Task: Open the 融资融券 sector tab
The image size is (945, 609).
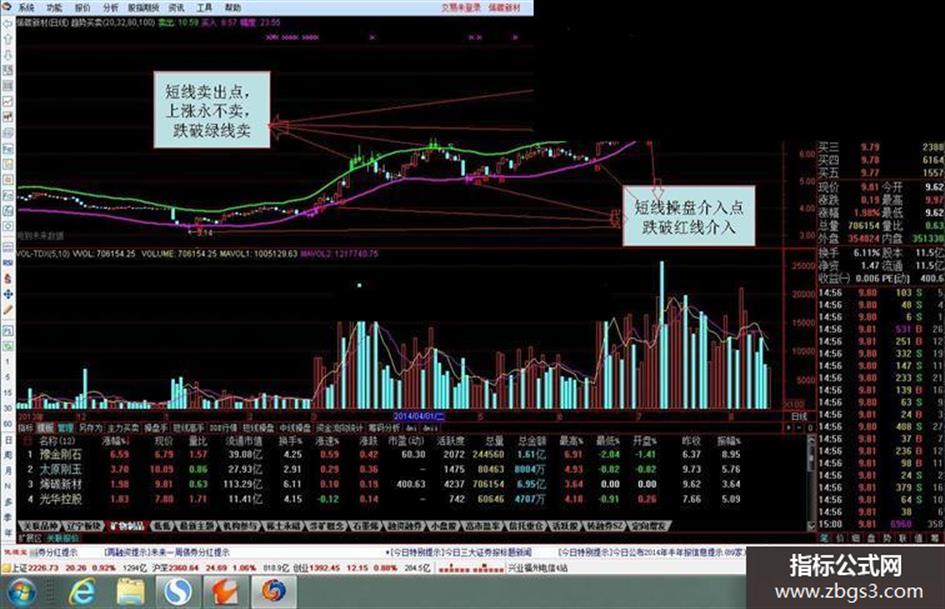Action: coord(404,526)
